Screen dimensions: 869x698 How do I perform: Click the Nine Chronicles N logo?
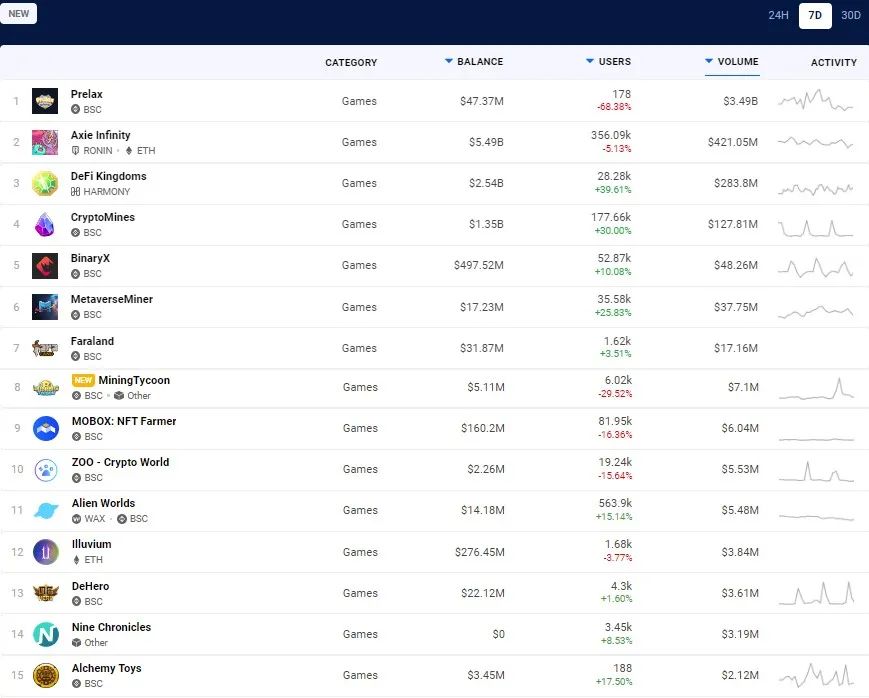[46, 634]
